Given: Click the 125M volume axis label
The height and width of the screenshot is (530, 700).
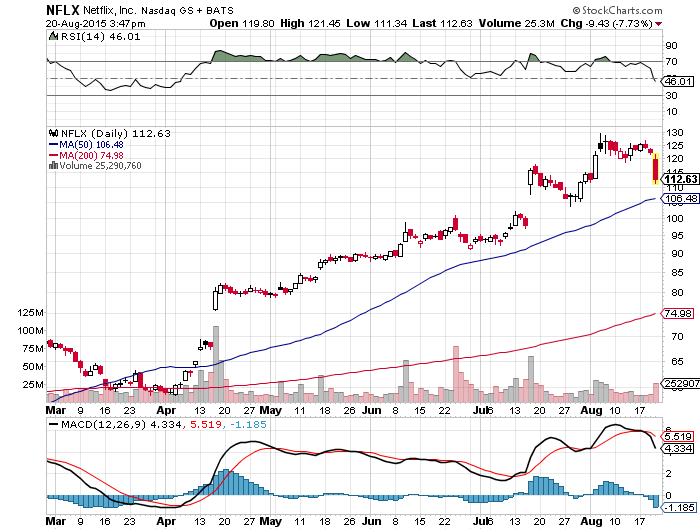Looking at the screenshot, I should click(x=30, y=313).
